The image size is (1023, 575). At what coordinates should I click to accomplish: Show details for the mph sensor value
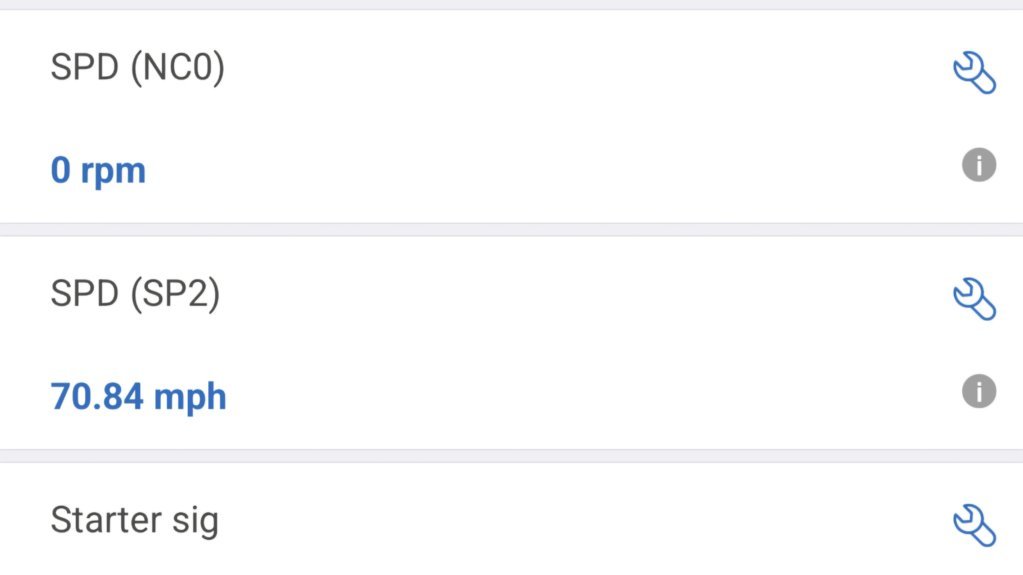coord(979,391)
